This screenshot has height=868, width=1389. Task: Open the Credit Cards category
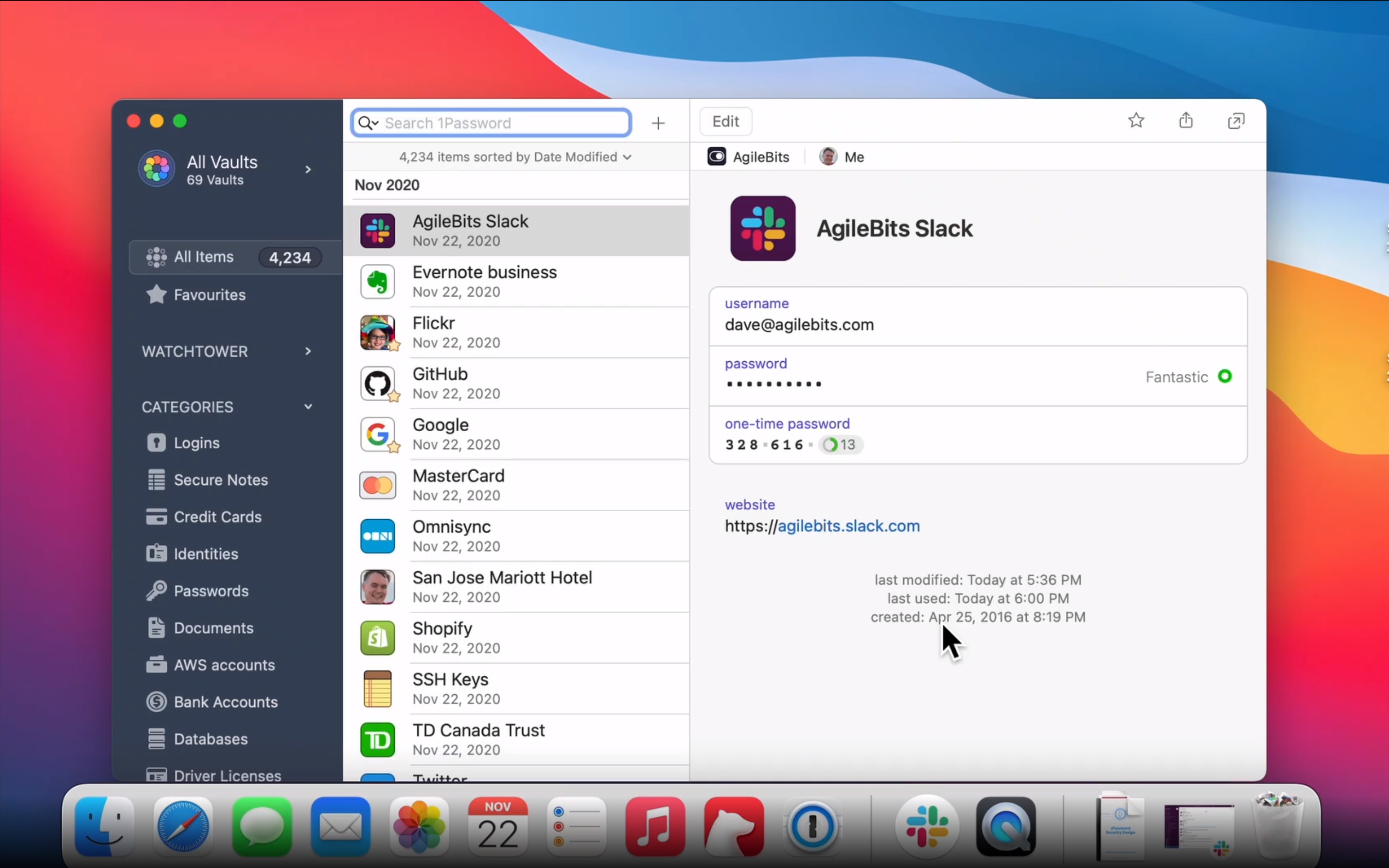pyautogui.click(x=218, y=516)
